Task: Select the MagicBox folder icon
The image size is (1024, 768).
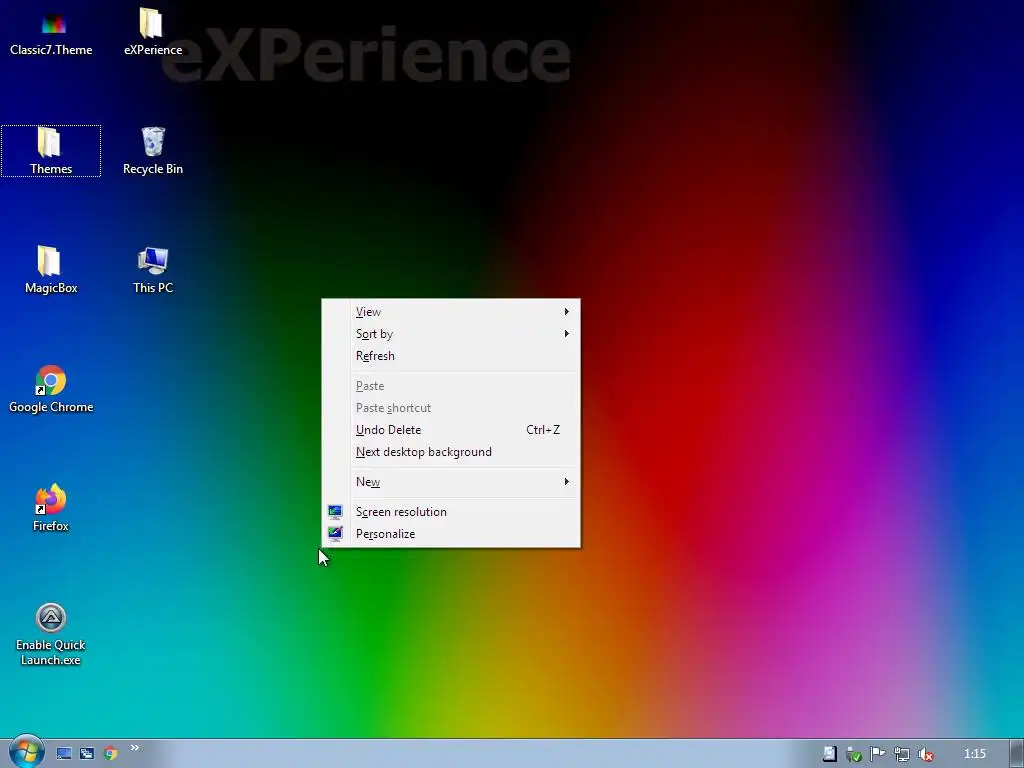Action: (x=51, y=270)
